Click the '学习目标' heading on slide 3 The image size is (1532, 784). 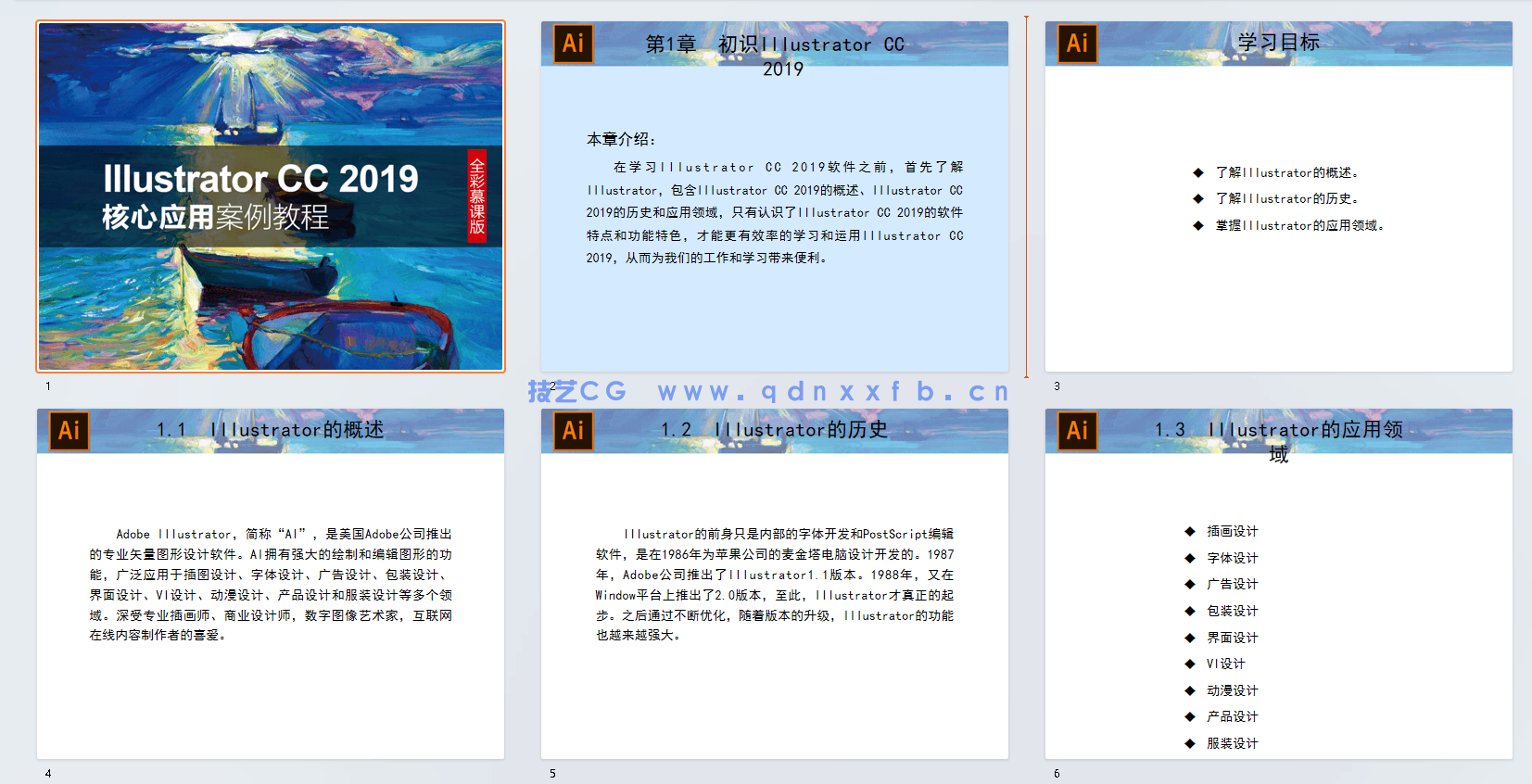(x=1279, y=43)
